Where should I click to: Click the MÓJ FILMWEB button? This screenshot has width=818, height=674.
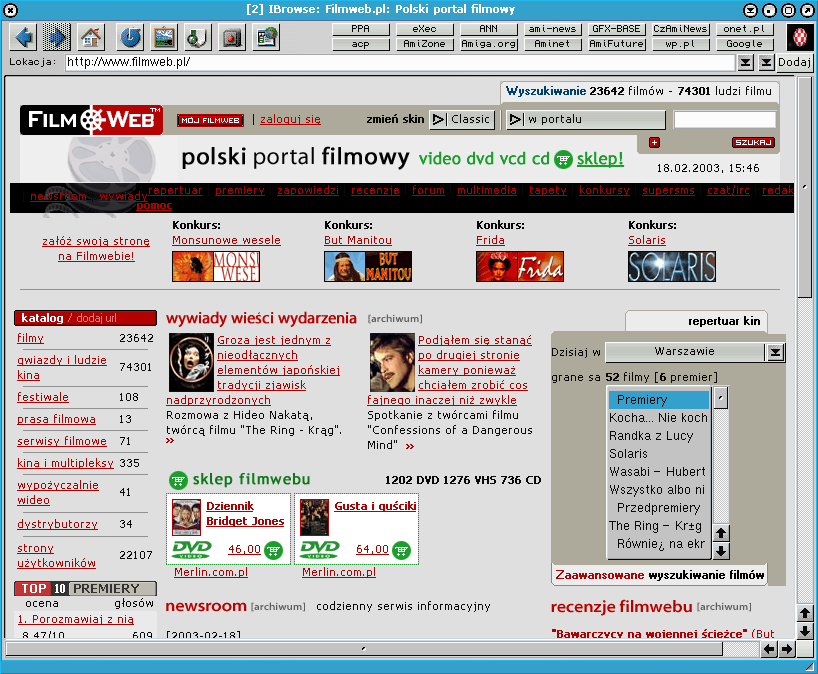(x=210, y=121)
